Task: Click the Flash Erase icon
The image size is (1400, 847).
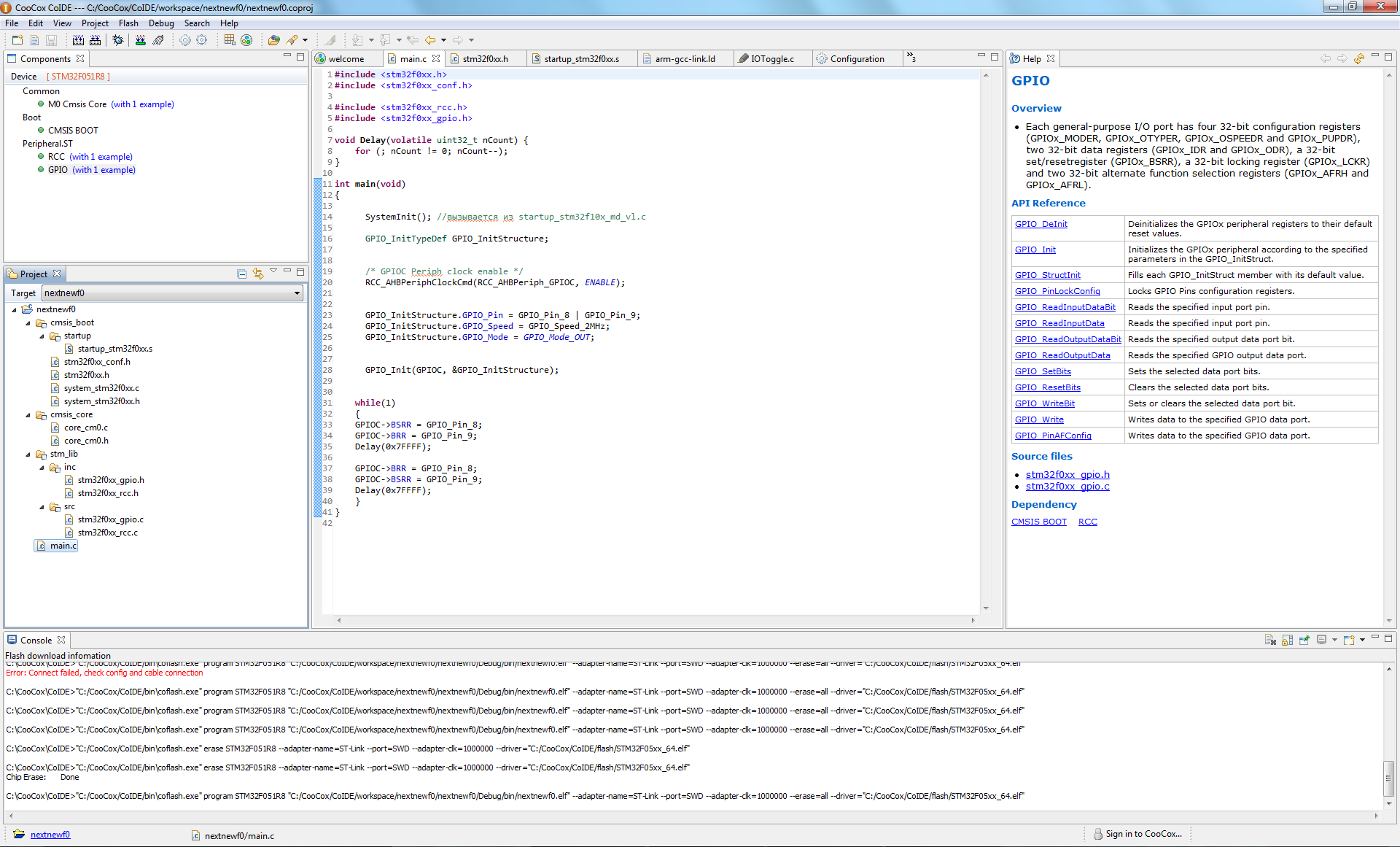Action: tap(158, 40)
